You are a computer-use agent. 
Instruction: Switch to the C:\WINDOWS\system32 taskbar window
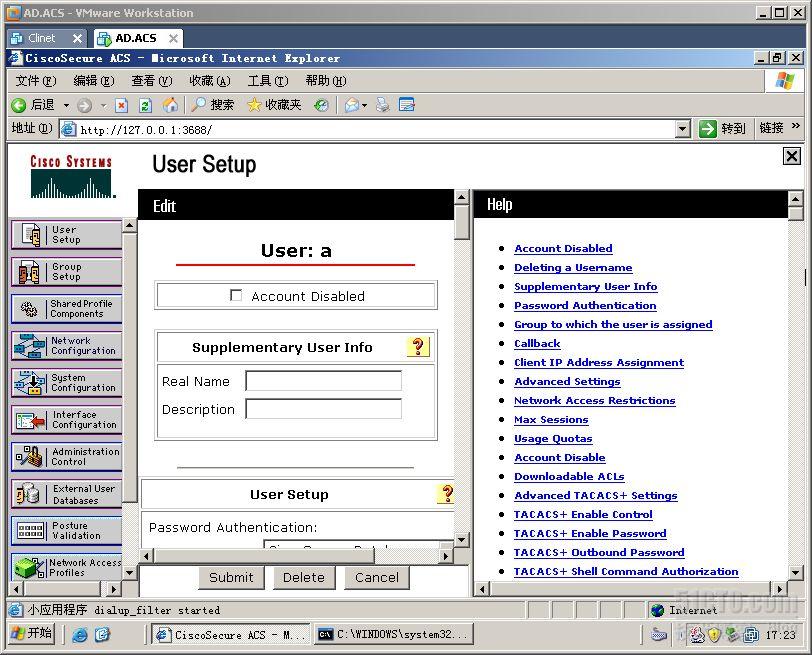tap(393, 634)
